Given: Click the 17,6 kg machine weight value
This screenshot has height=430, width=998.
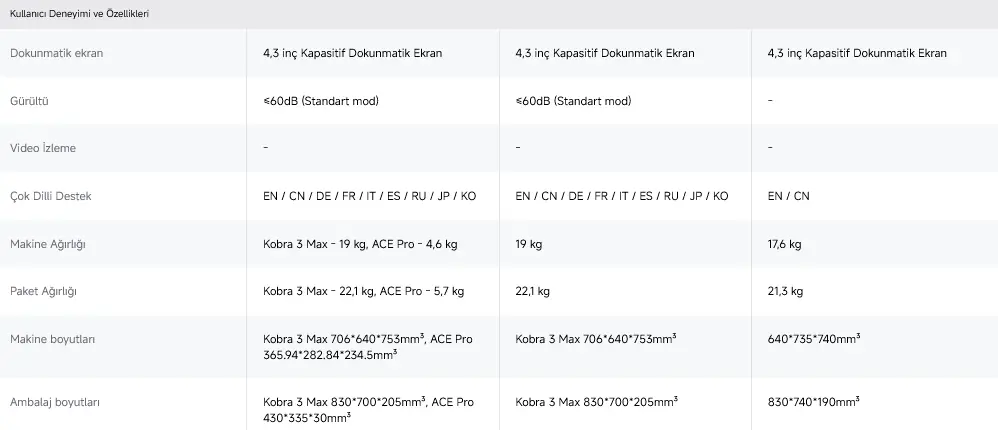Looking at the screenshot, I should (784, 244).
